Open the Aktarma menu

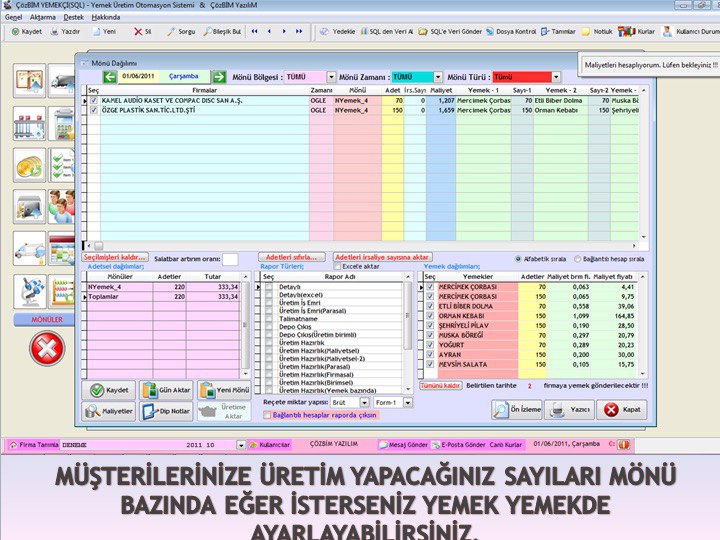[x=43, y=18]
